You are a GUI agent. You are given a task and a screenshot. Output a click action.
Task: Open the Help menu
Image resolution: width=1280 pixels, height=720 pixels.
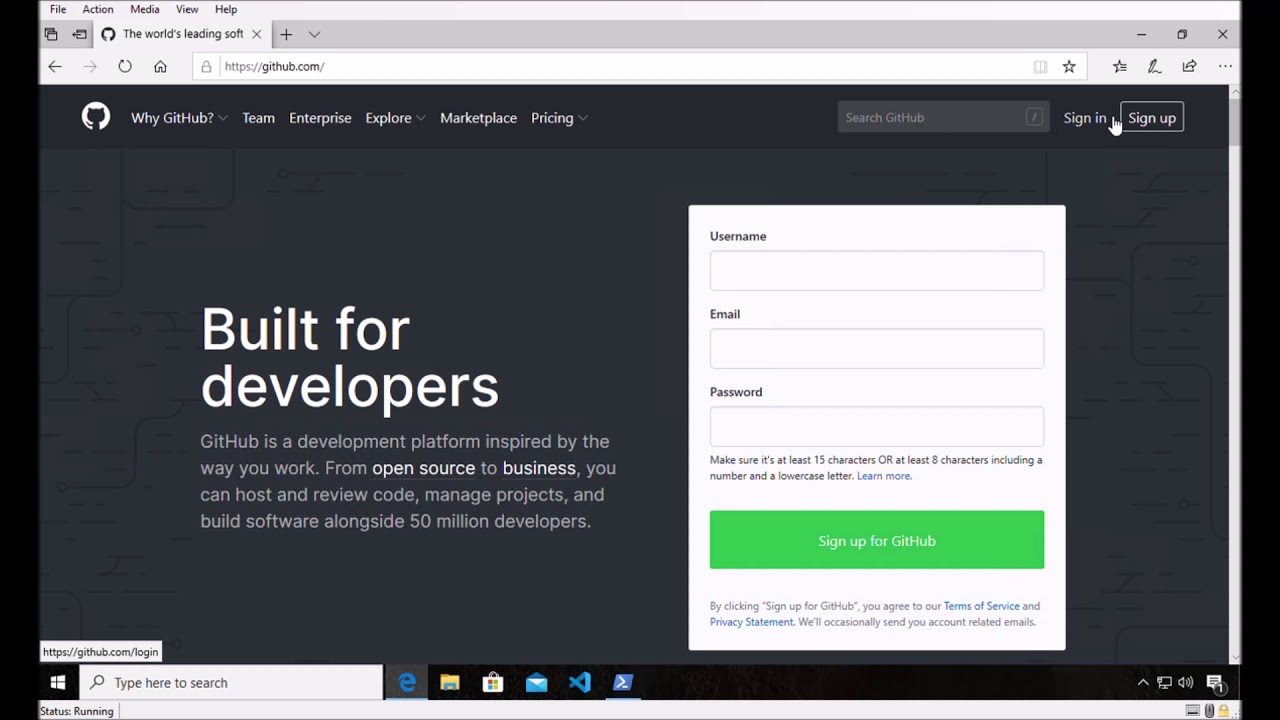point(226,9)
